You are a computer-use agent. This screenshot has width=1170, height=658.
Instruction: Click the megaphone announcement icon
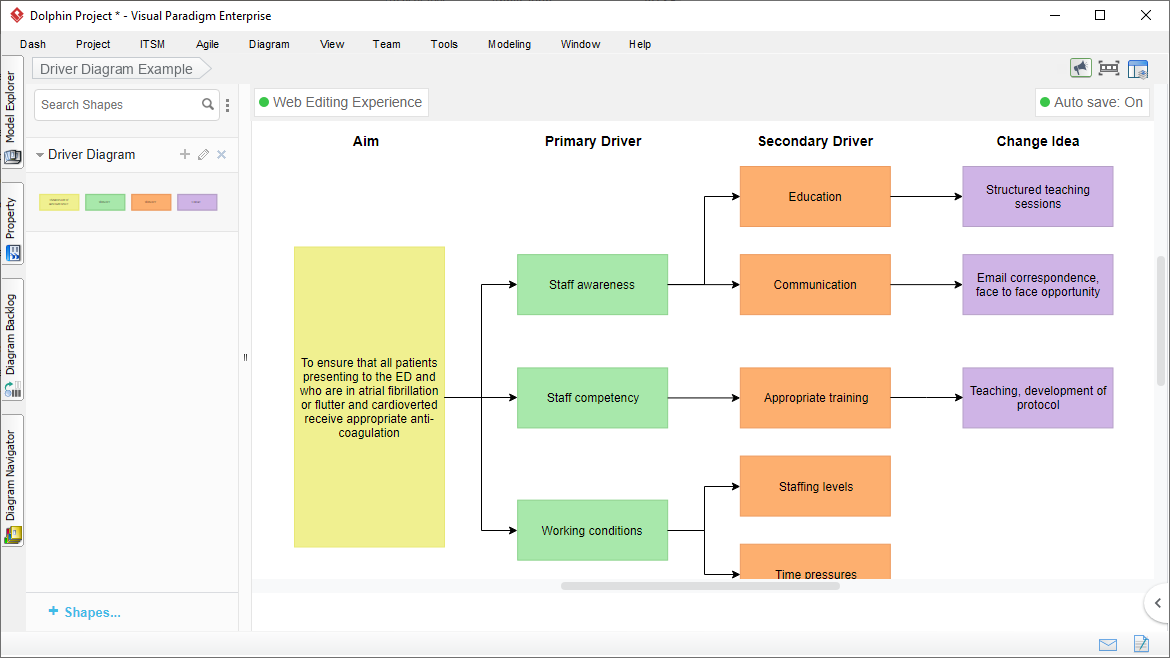(1080, 68)
